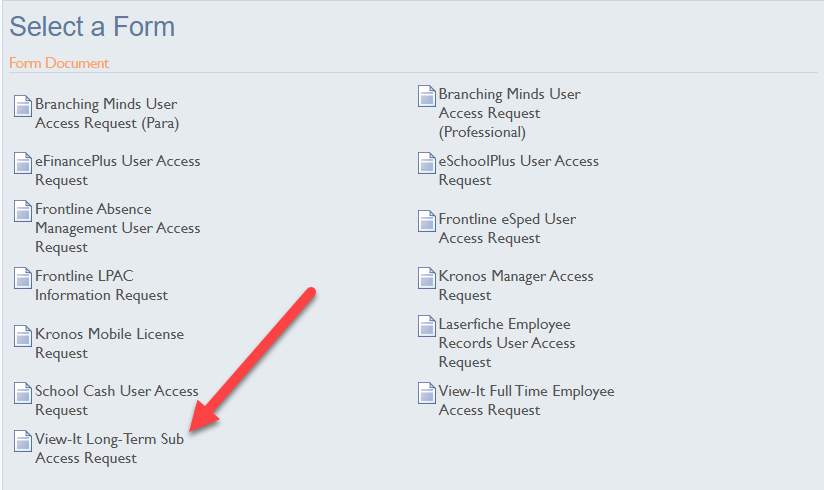Screen dimensions: 824x490
Task: Select the Frontline eSped document icon
Action: [427, 221]
